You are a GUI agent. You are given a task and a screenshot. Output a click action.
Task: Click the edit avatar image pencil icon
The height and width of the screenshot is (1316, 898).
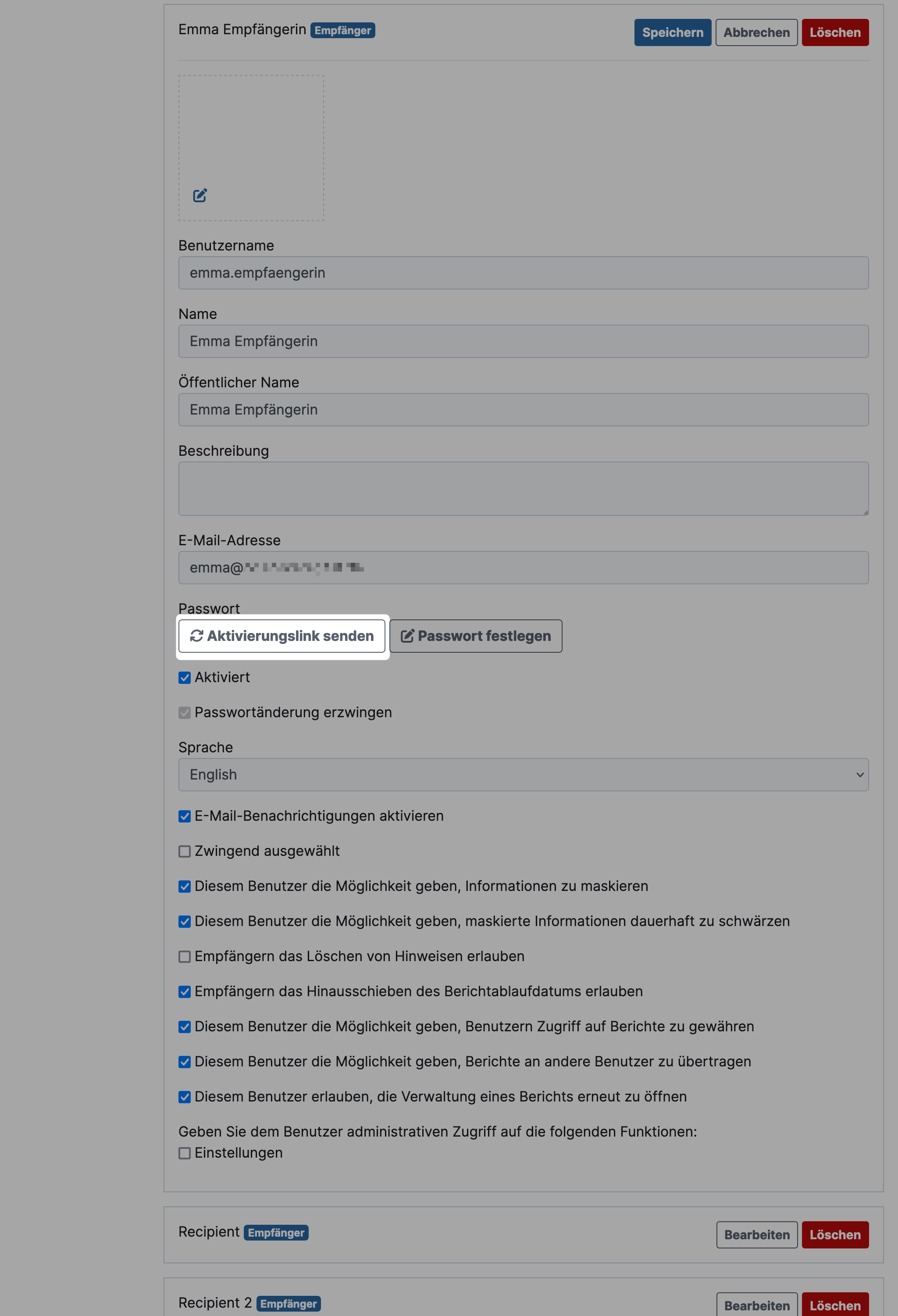click(200, 195)
